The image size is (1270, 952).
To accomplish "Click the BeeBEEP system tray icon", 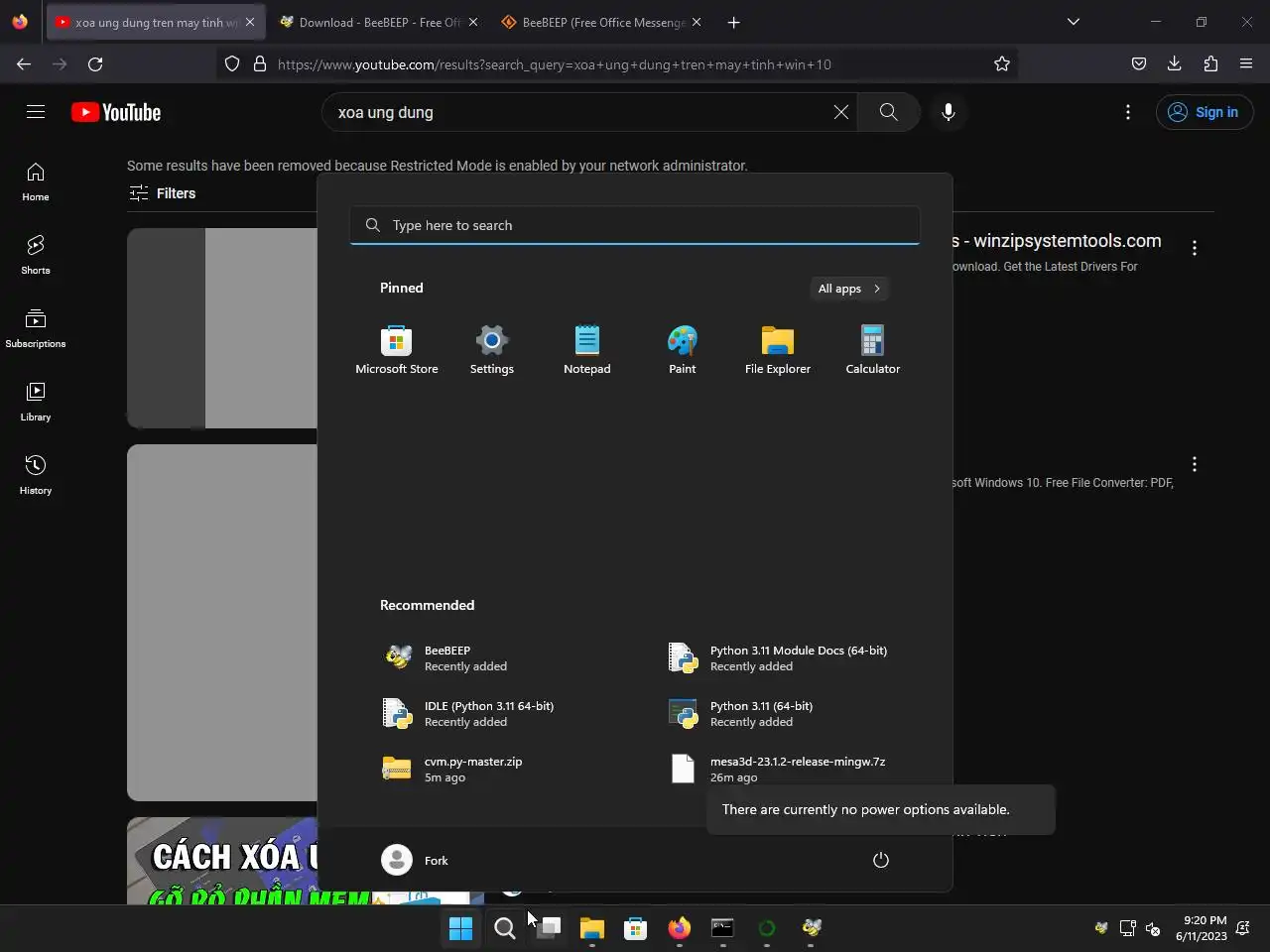I will click(1101, 928).
